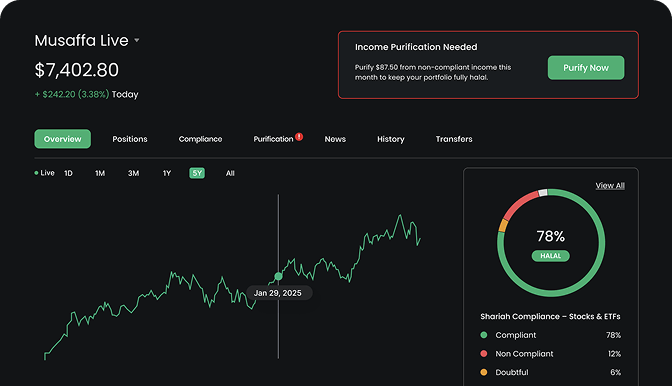Click the View All link
672x386 pixels.
pyautogui.click(x=610, y=186)
